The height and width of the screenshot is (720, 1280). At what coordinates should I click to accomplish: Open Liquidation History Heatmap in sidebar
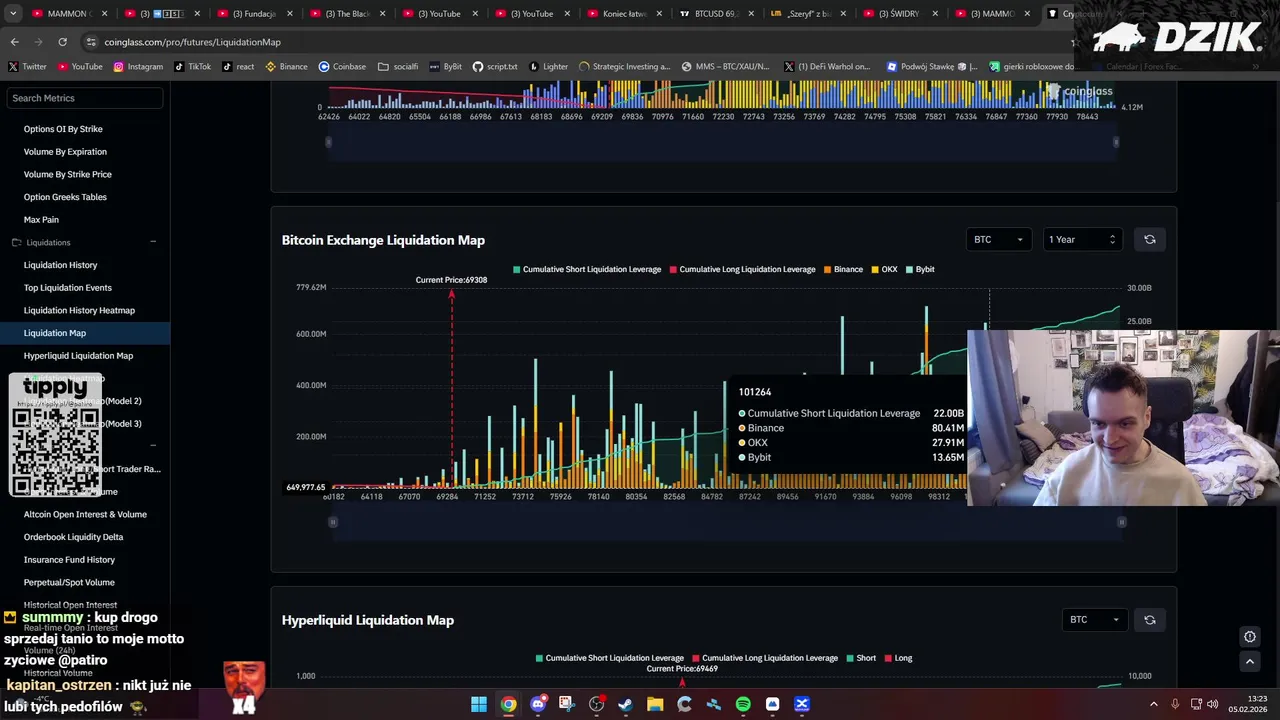click(x=79, y=310)
